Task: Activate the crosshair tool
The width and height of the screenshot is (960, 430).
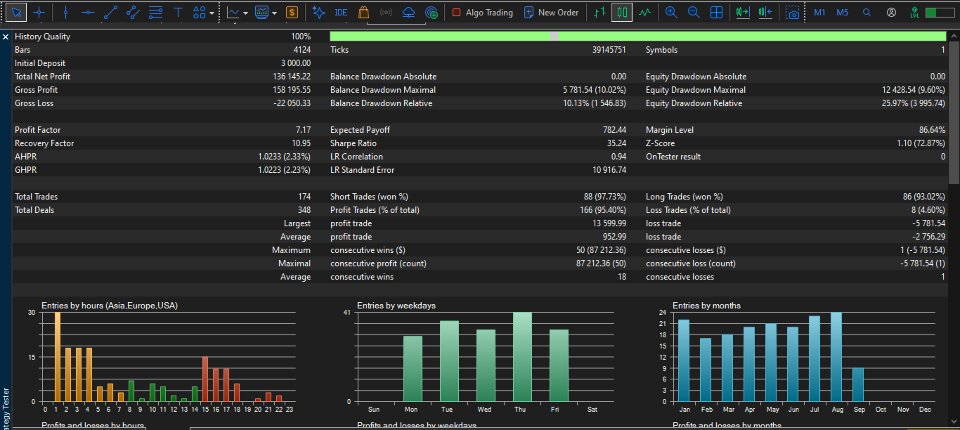Action: (39, 12)
